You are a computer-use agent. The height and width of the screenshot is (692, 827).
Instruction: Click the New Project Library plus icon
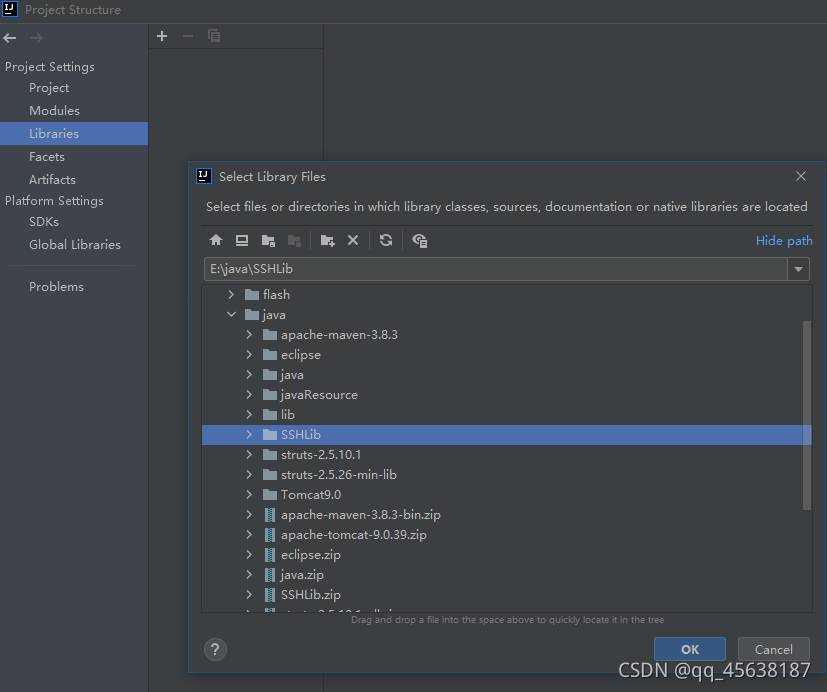[x=162, y=36]
